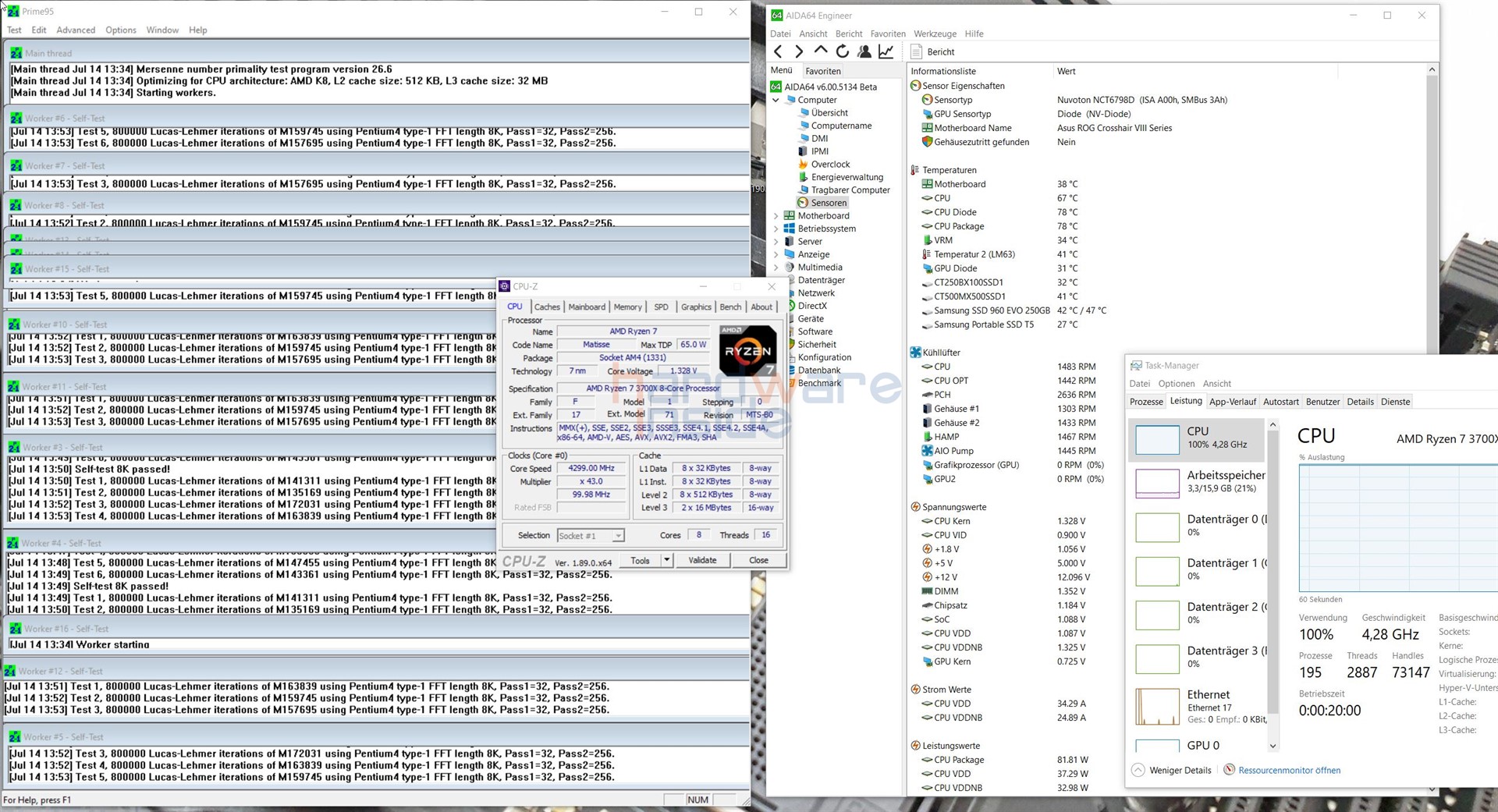The height and width of the screenshot is (812, 1498).
Task: Open the Tools dropdown arrow in CPU-Z
Action: tap(666, 560)
